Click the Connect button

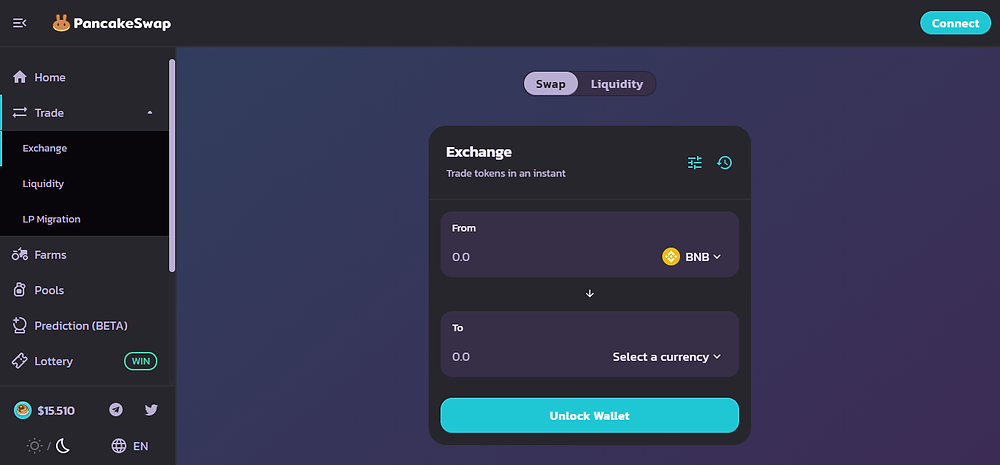pyautogui.click(x=955, y=24)
